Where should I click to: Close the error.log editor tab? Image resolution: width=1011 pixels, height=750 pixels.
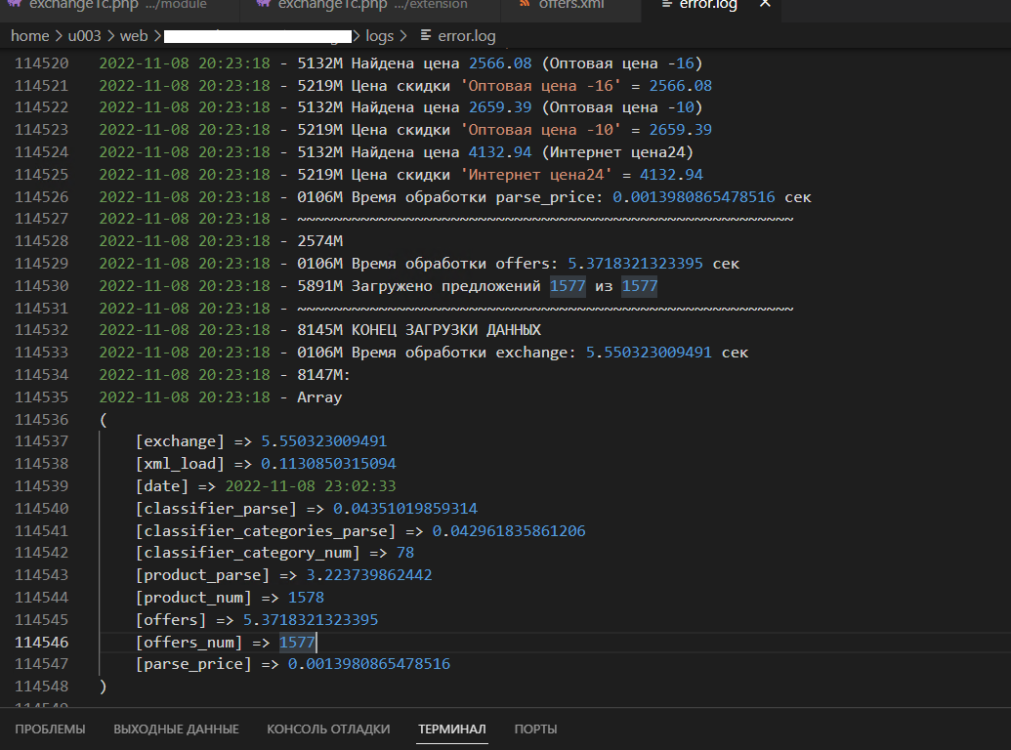(765, 5)
